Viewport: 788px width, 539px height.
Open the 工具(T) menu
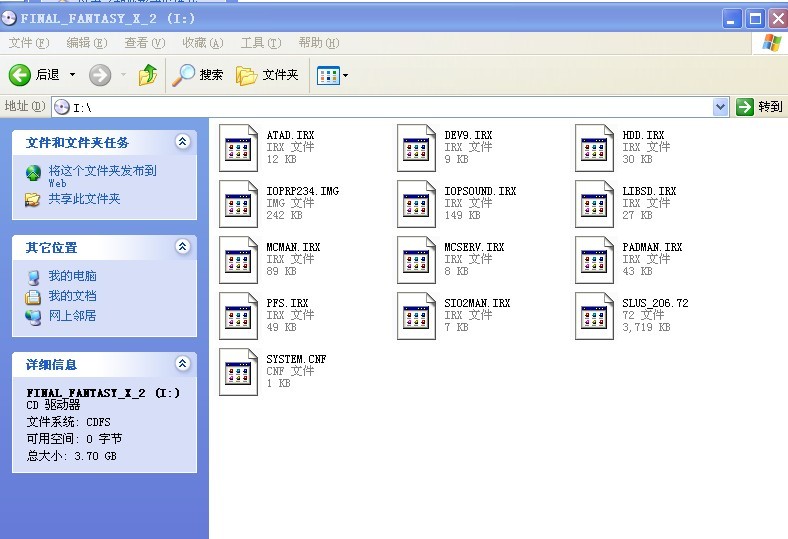pyautogui.click(x=261, y=43)
